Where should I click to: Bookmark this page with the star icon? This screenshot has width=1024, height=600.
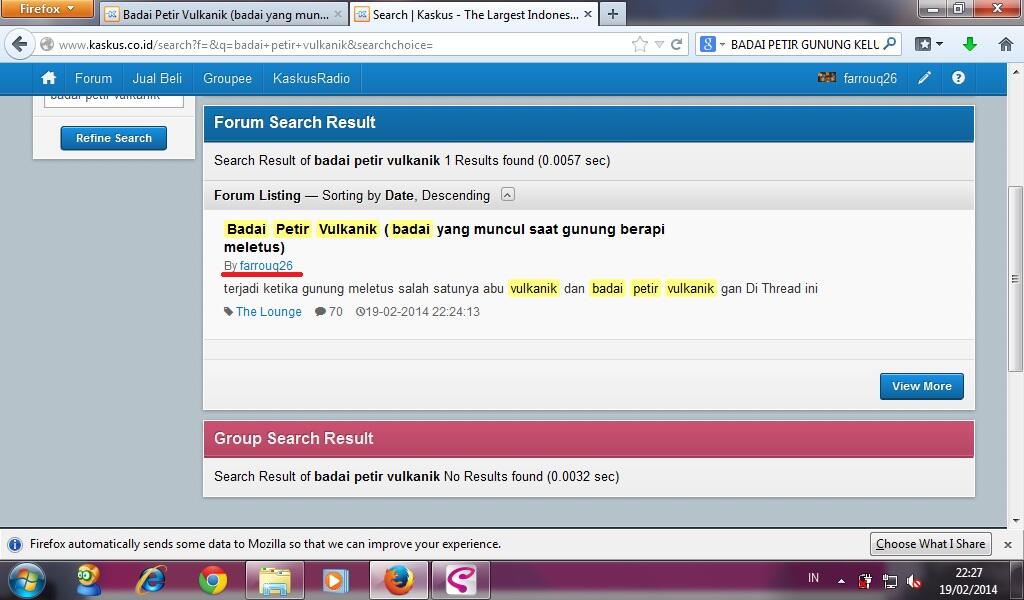639,44
